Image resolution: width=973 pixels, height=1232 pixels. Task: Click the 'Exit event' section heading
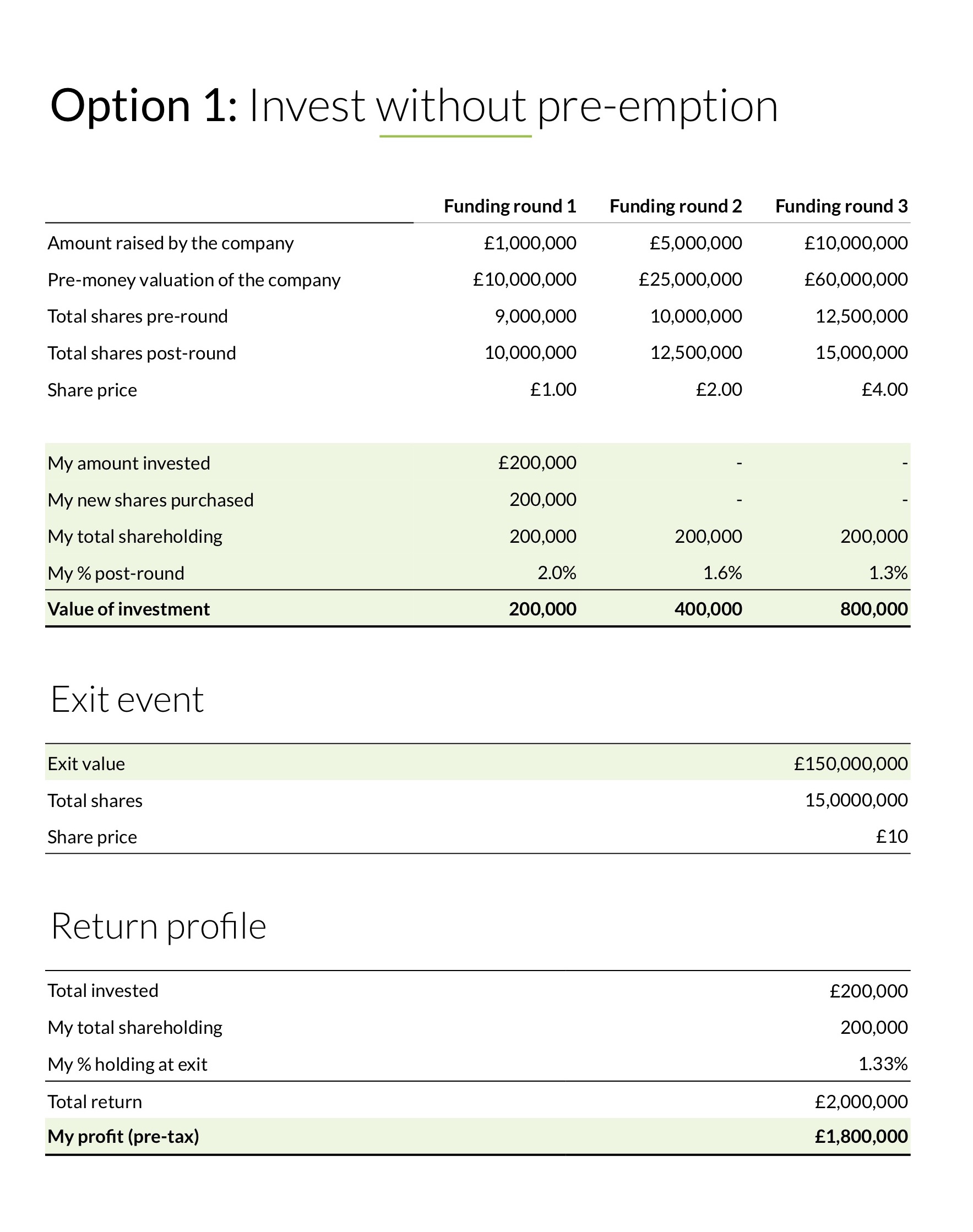click(x=127, y=700)
